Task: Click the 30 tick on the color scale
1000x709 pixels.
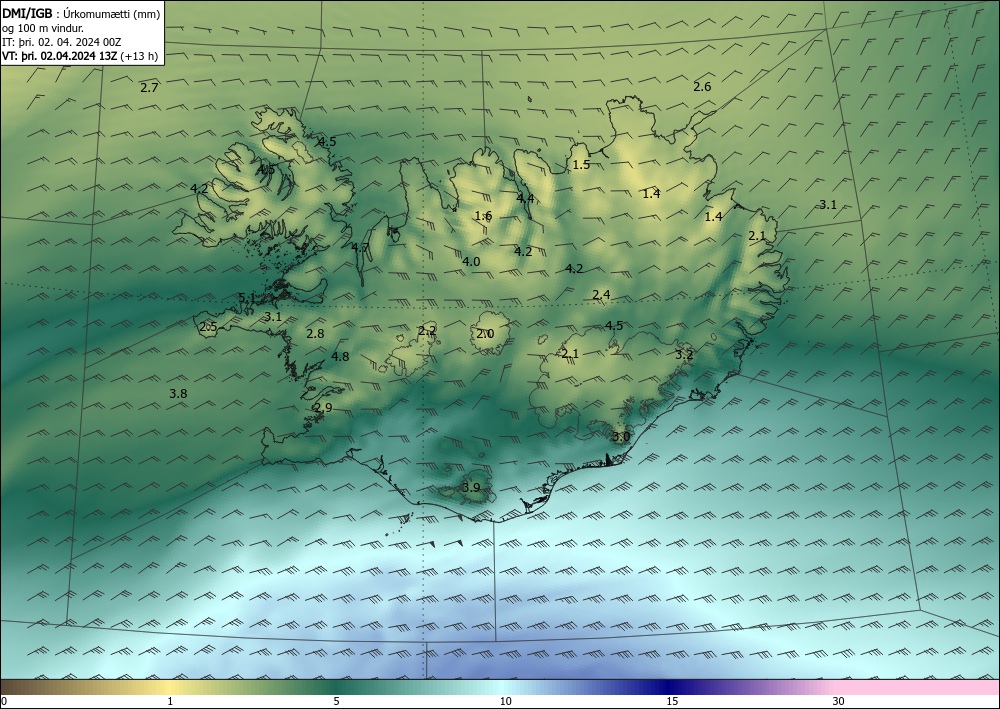Action: point(839,701)
